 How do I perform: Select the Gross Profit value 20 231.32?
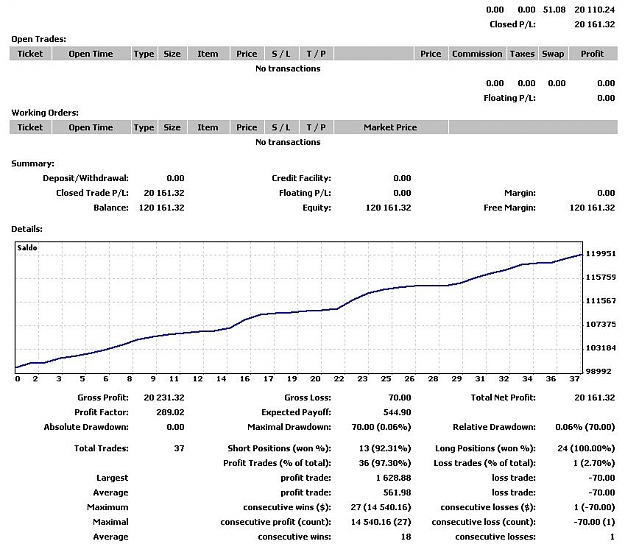[164, 398]
